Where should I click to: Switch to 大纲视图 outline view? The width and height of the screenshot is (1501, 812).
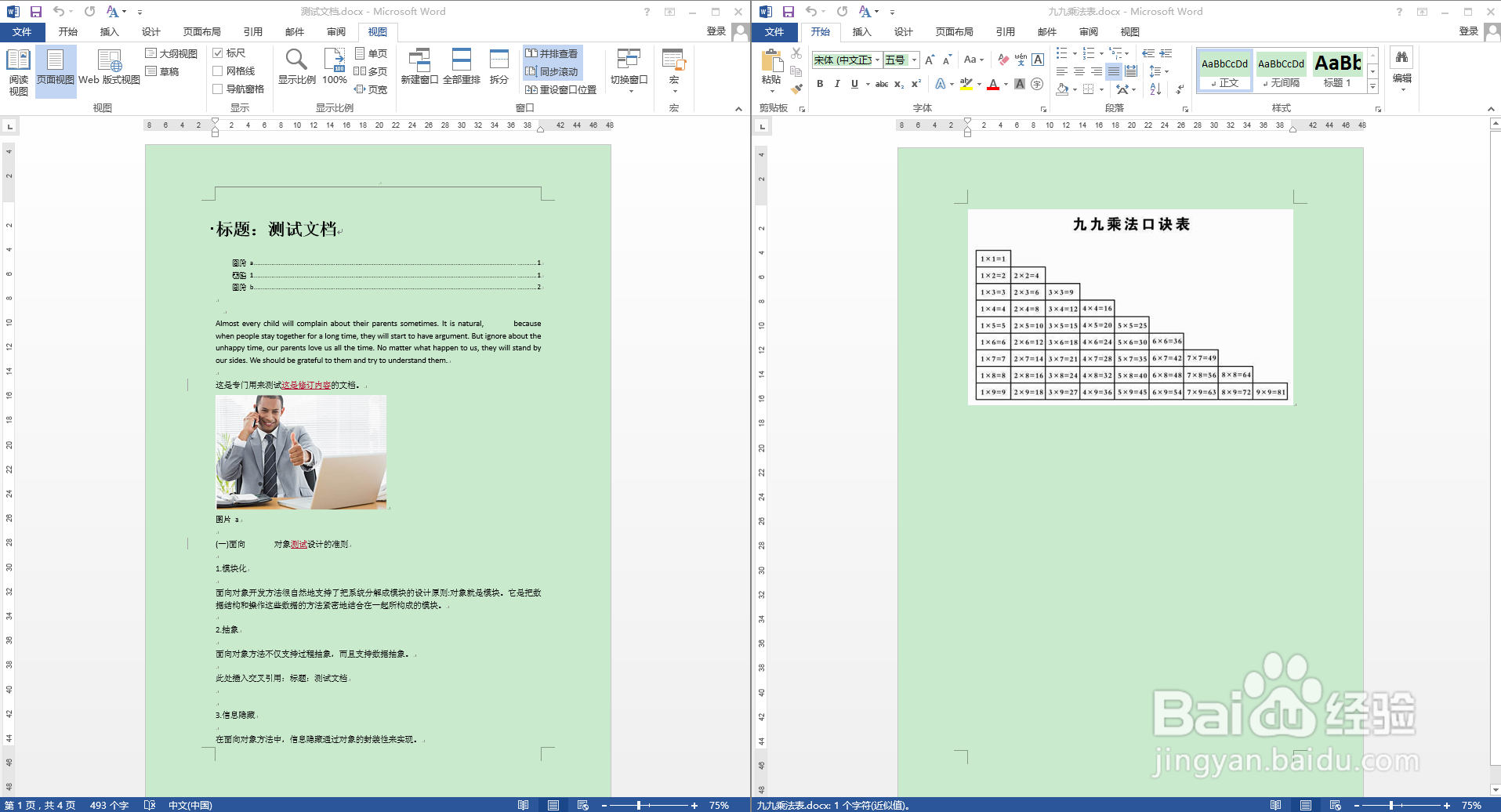tap(172, 53)
